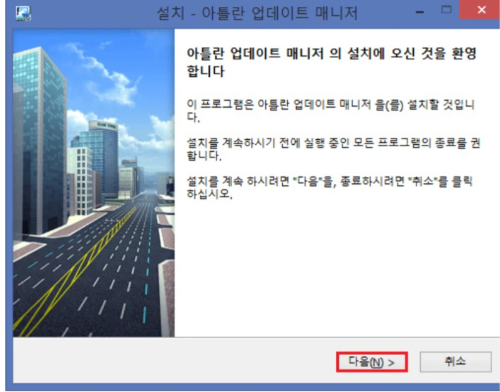Select the title bar text 설치 - 아틀란 업데이트 매니저
This screenshot has width=500, height=392.
(257, 14)
